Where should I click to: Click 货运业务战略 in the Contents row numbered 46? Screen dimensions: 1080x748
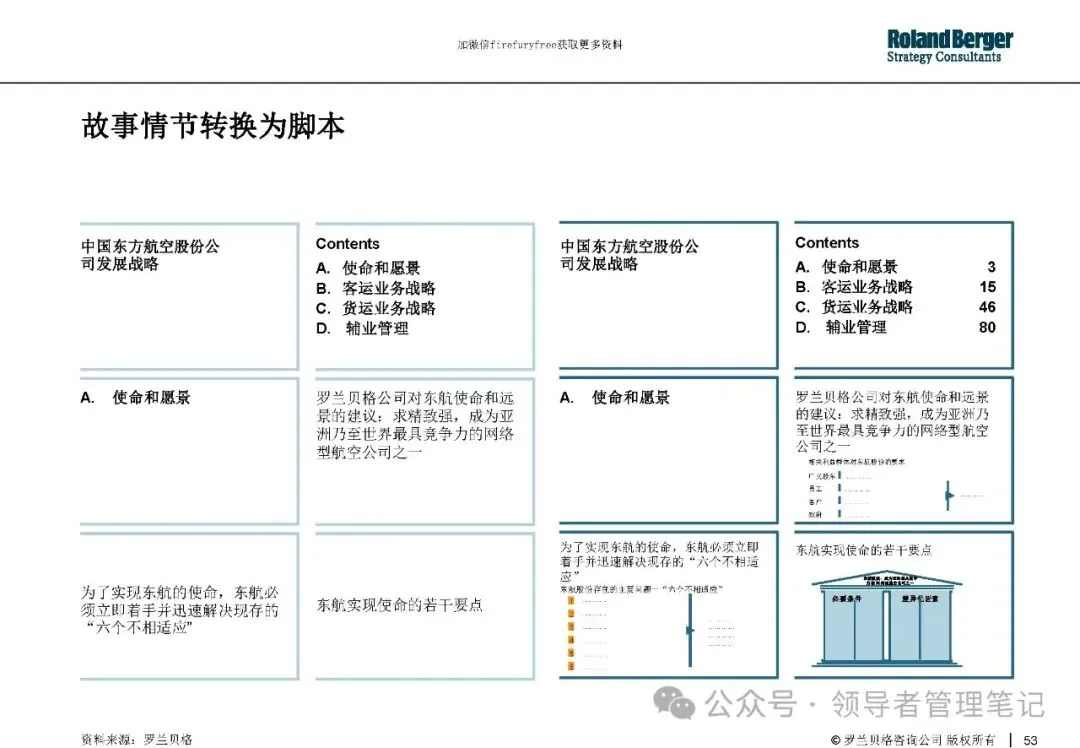(x=867, y=307)
